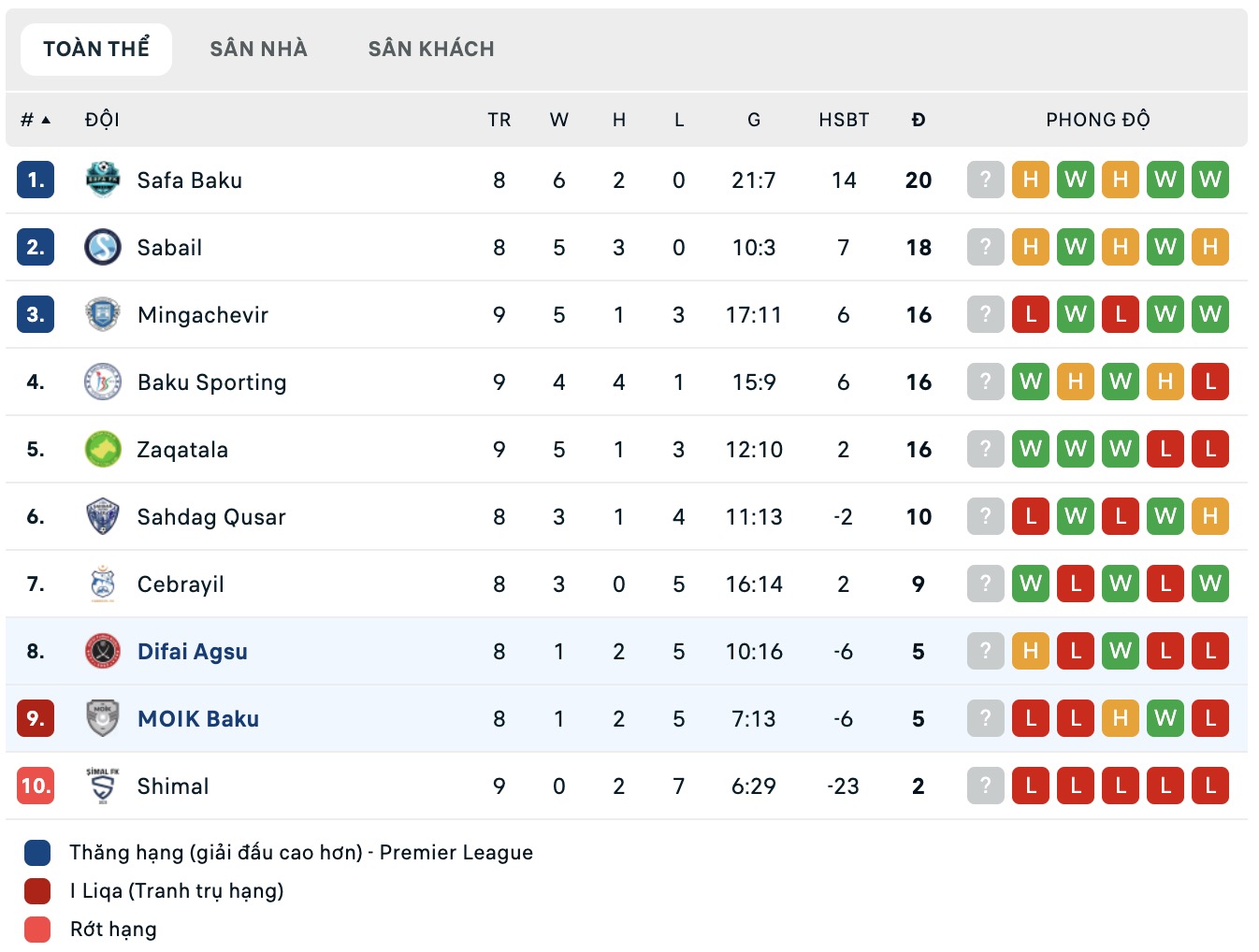Select the Cebrayil team badge
Viewport: 1259px width, 952px height.
pos(103,584)
